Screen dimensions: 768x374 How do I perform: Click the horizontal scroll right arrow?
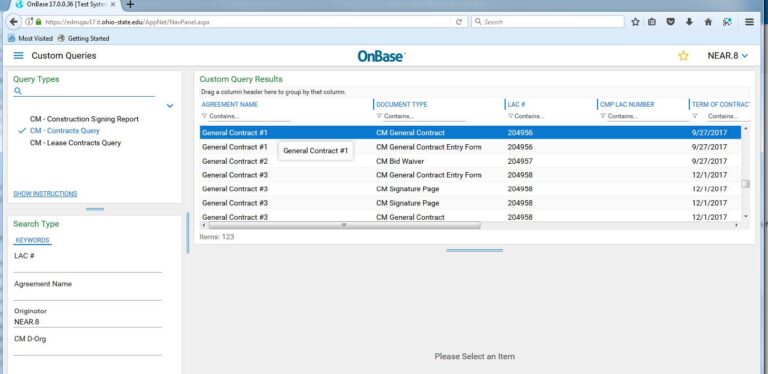pyautogui.click(x=736, y=225)
